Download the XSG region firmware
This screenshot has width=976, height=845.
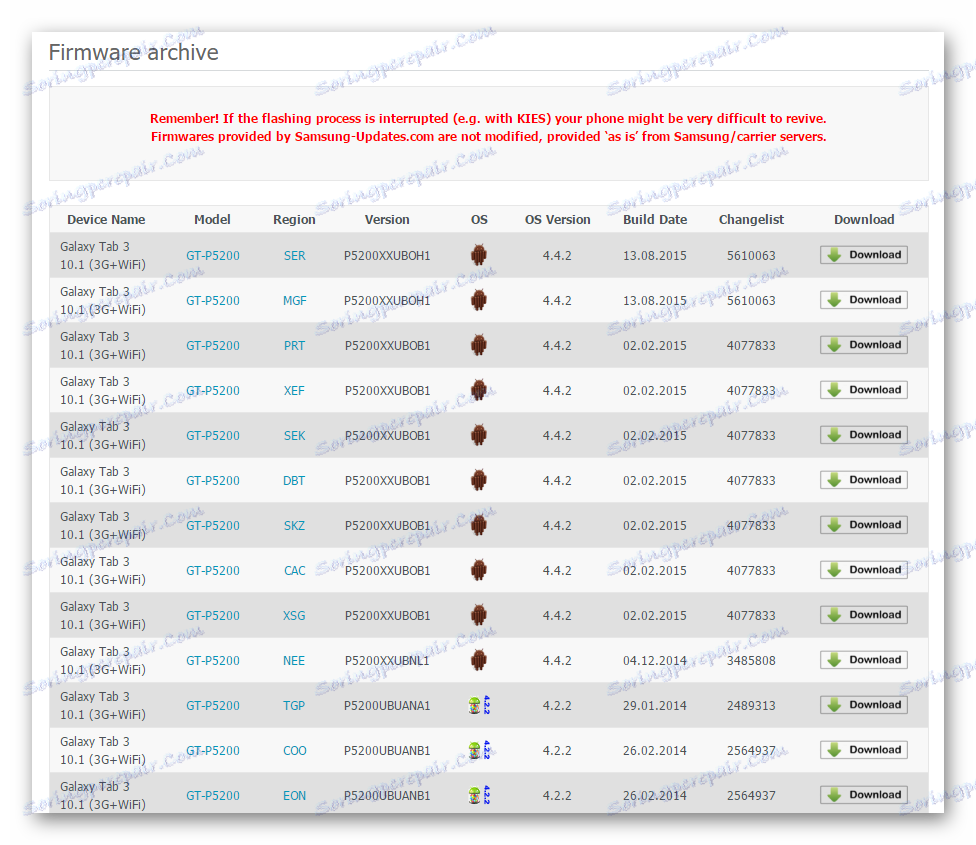[x=863, y=615]
